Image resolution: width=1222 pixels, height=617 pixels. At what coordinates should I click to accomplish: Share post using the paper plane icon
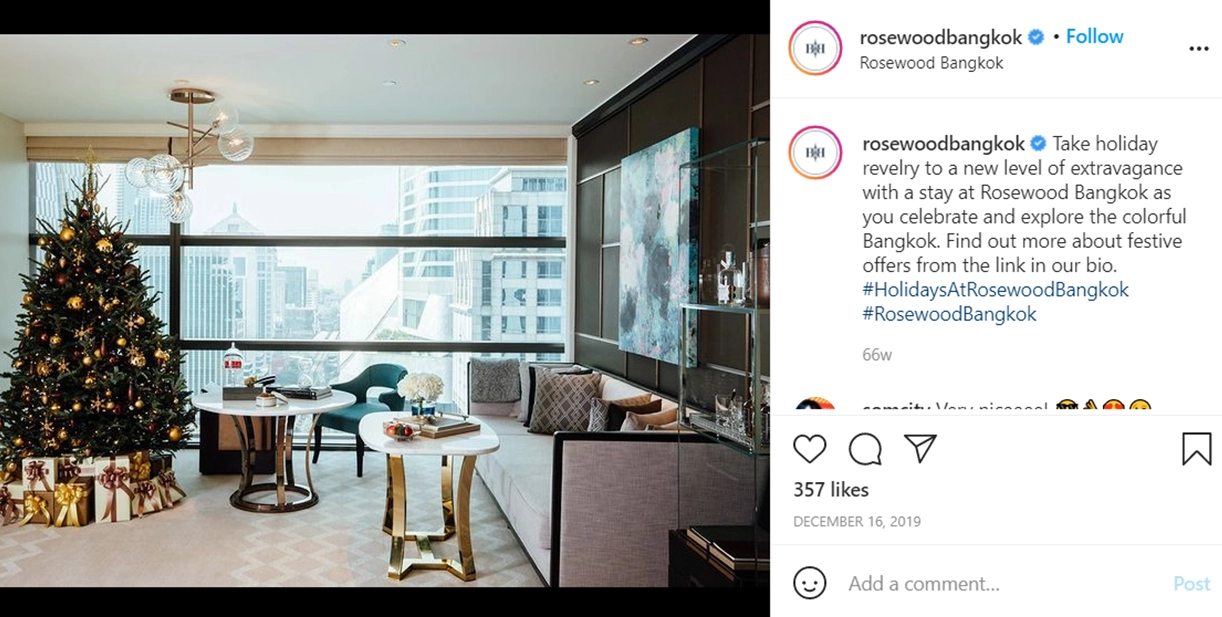coord(920,449)
